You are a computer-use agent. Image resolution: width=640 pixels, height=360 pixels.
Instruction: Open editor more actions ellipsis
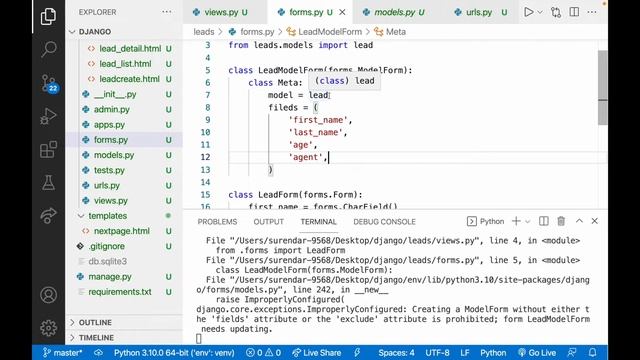(x=592, y=12)
